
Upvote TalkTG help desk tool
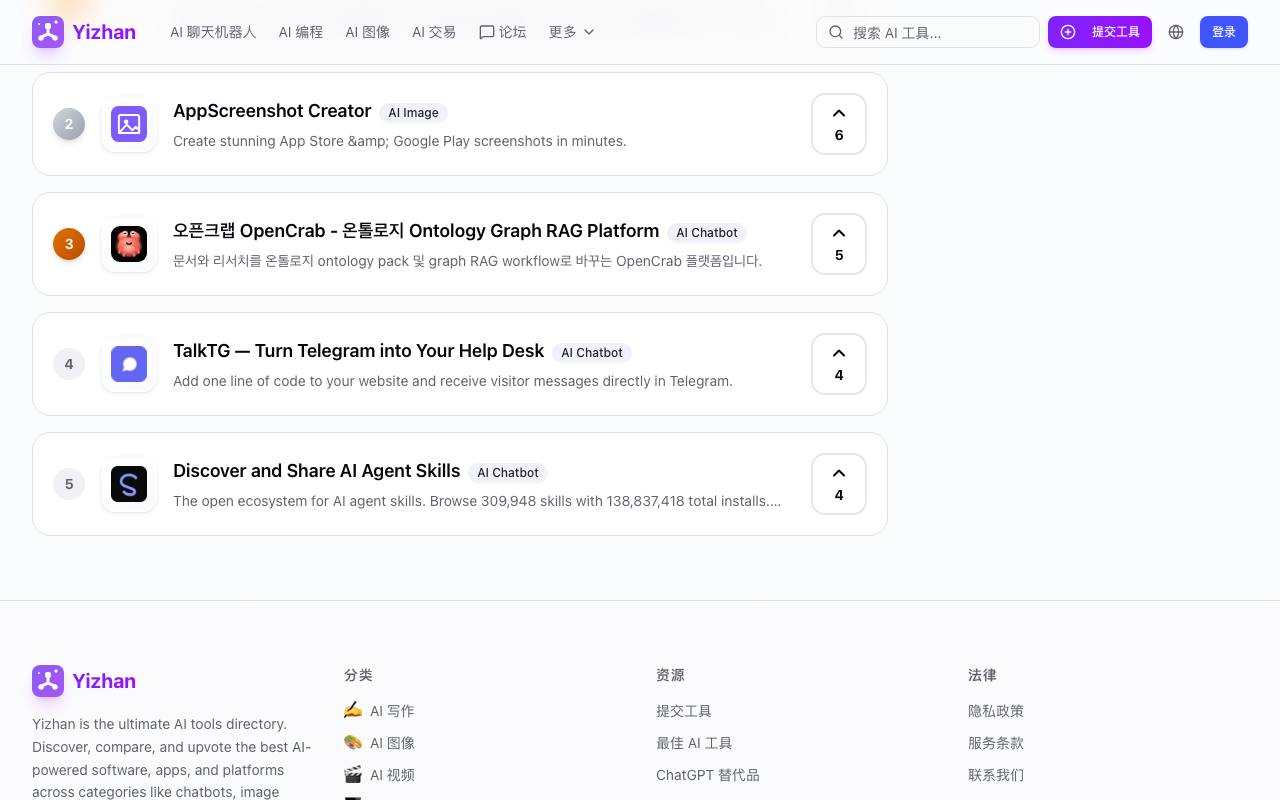pos(839,364)
